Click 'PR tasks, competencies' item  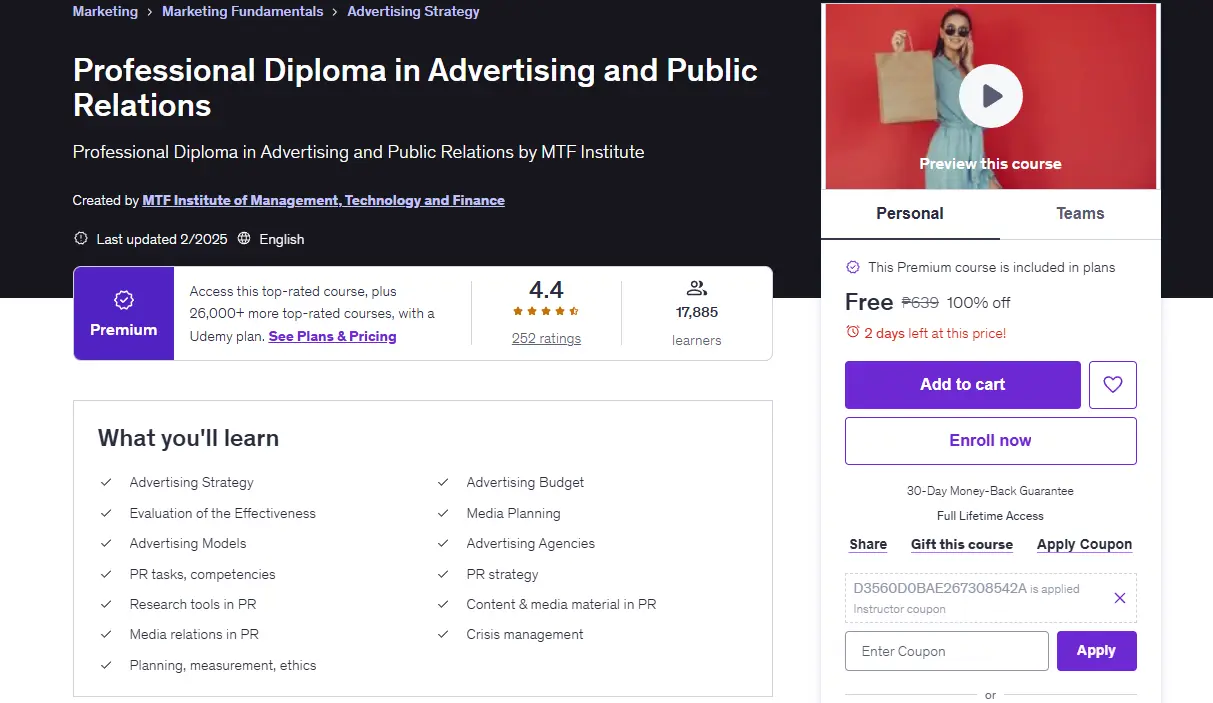pos(203,574)
